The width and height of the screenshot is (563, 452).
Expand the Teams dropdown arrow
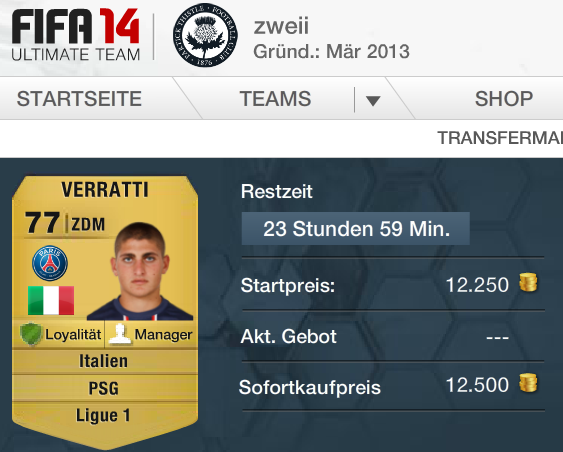point(373,100)
